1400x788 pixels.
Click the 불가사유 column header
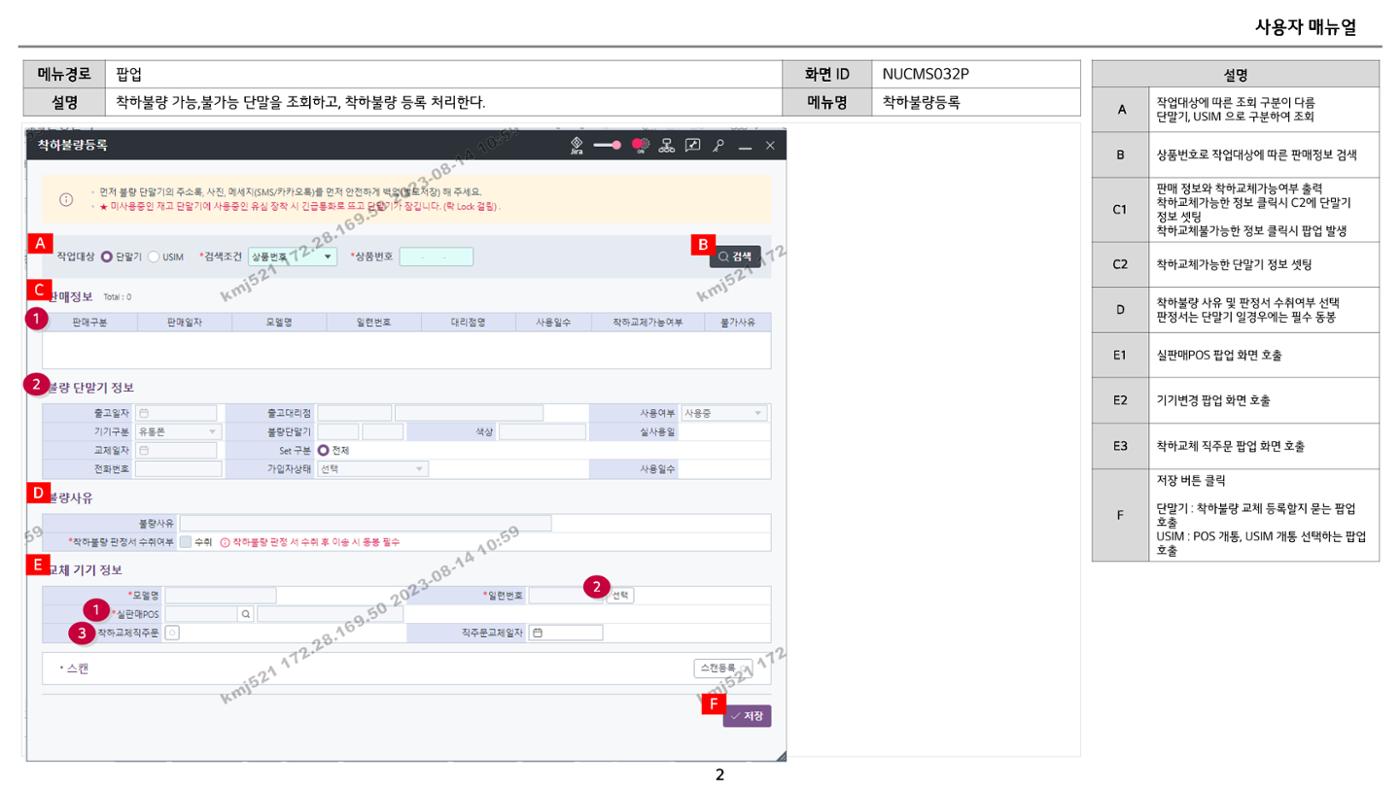coord(738,322)
